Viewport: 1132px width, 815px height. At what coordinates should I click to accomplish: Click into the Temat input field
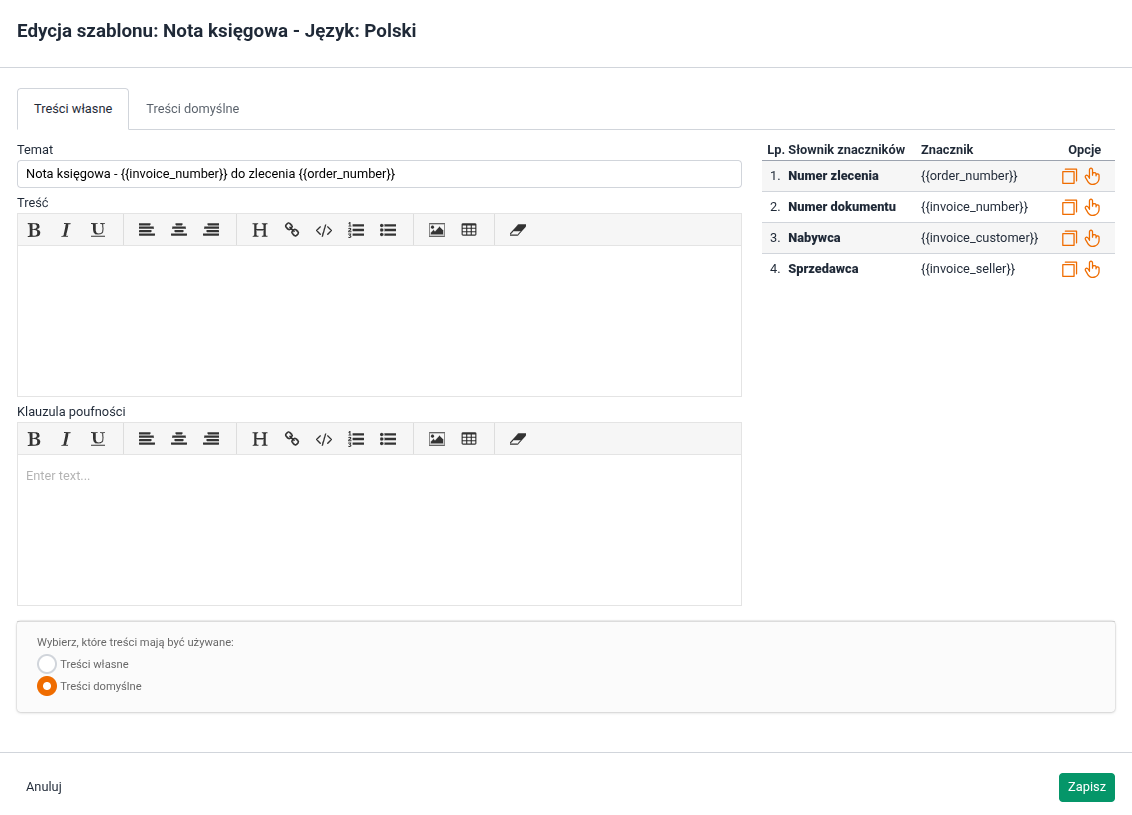tap(379, 174)
